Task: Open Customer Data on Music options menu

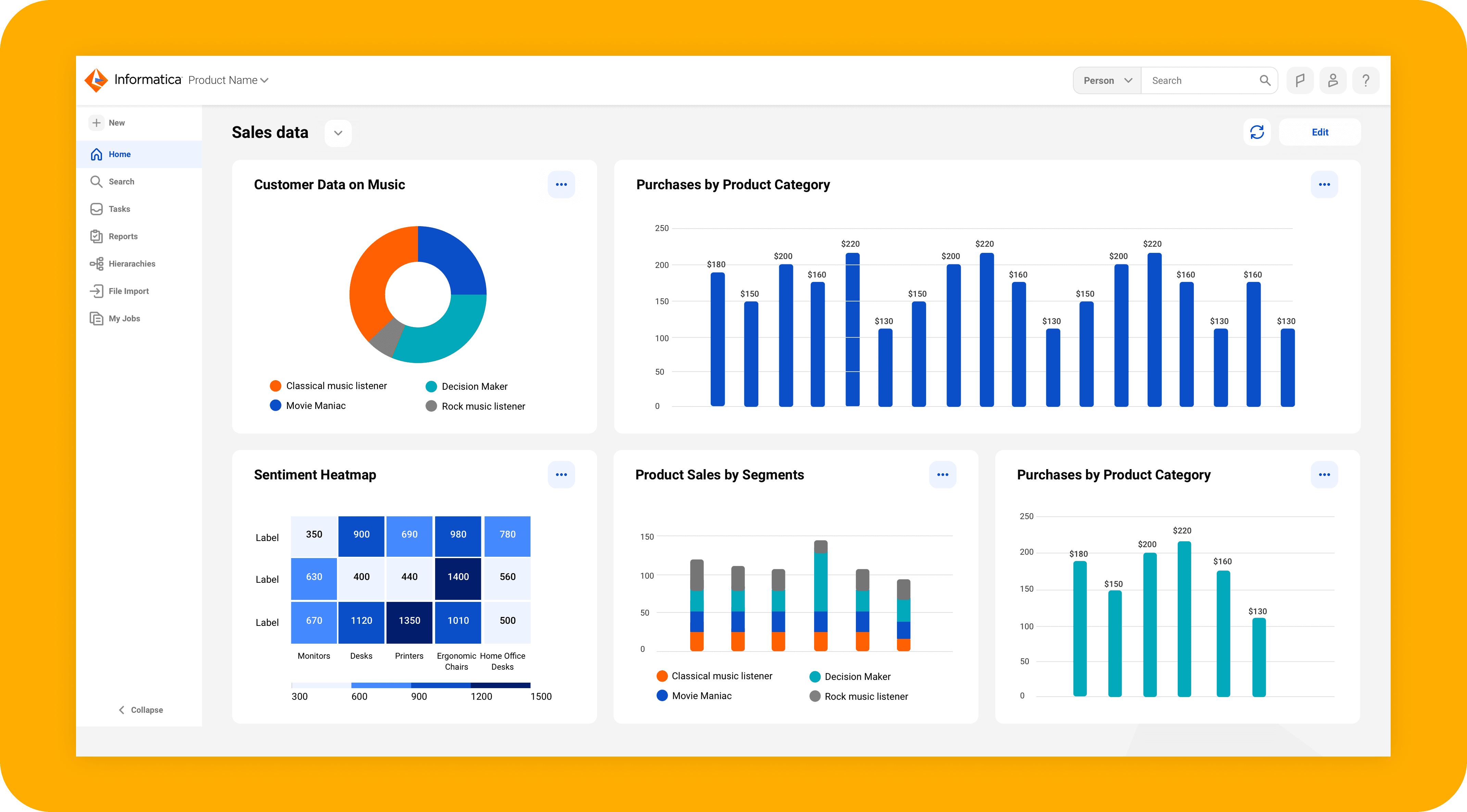Action: coord(561,184)
